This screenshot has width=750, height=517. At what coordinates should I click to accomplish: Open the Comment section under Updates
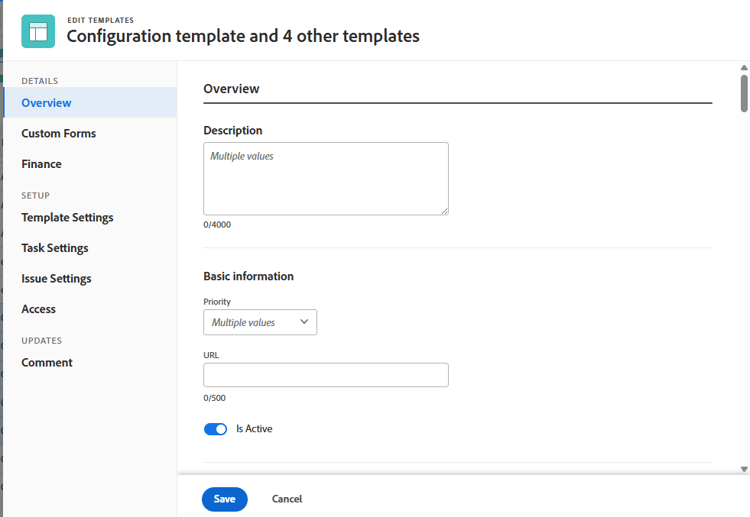(x=47, y=362)
